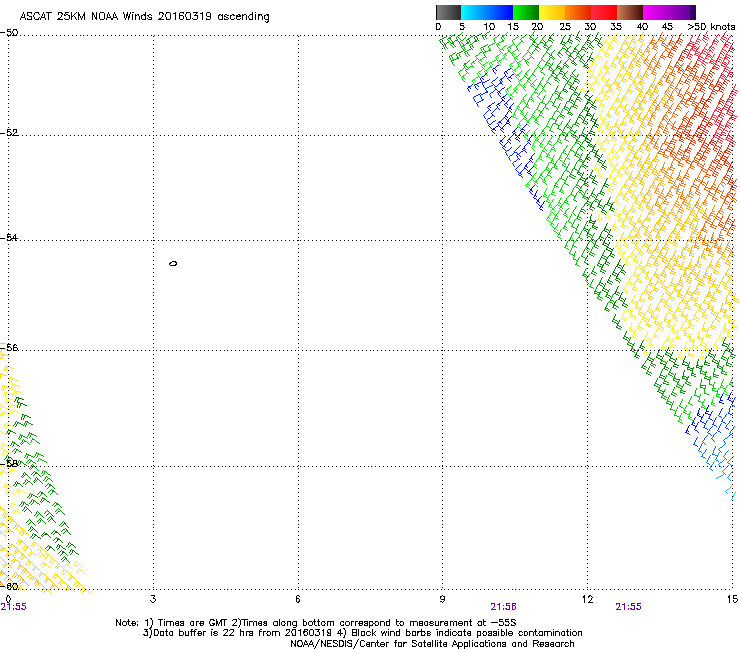This screenshot has height=650, width=740.
Task: Click the red 30-35 knots legend color
Action: (604, 12)
